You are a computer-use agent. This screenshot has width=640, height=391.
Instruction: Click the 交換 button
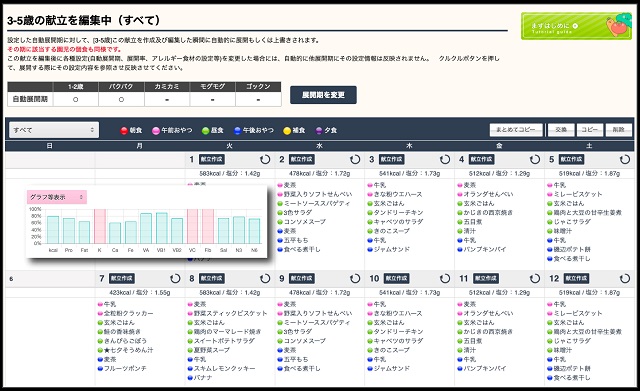click(561, 130)
